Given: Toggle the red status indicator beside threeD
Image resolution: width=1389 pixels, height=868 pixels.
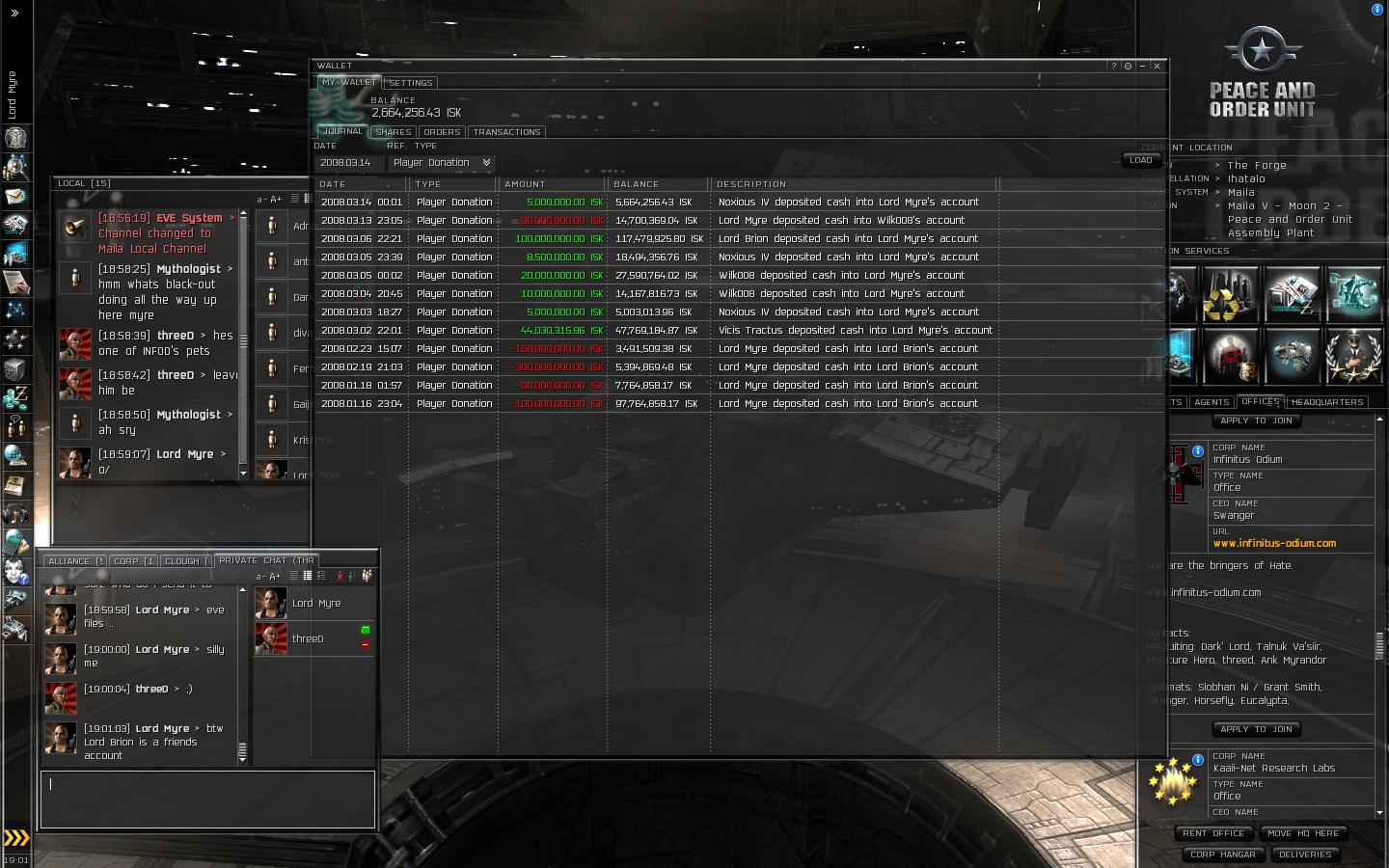Looking at the screenshot, I should [x=366, y=644].
